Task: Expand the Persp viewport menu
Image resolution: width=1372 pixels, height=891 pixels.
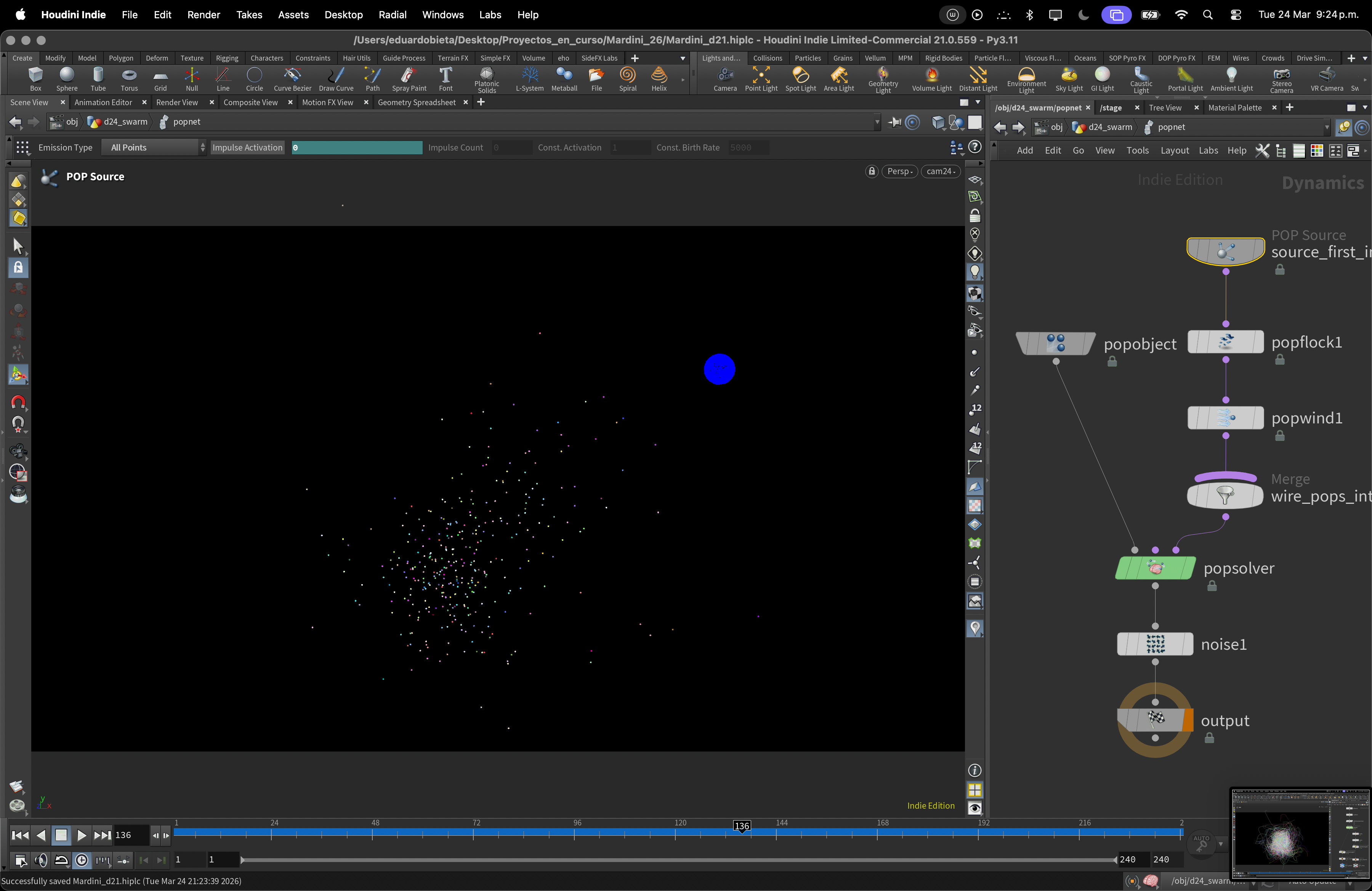Action: click(899, 171)
